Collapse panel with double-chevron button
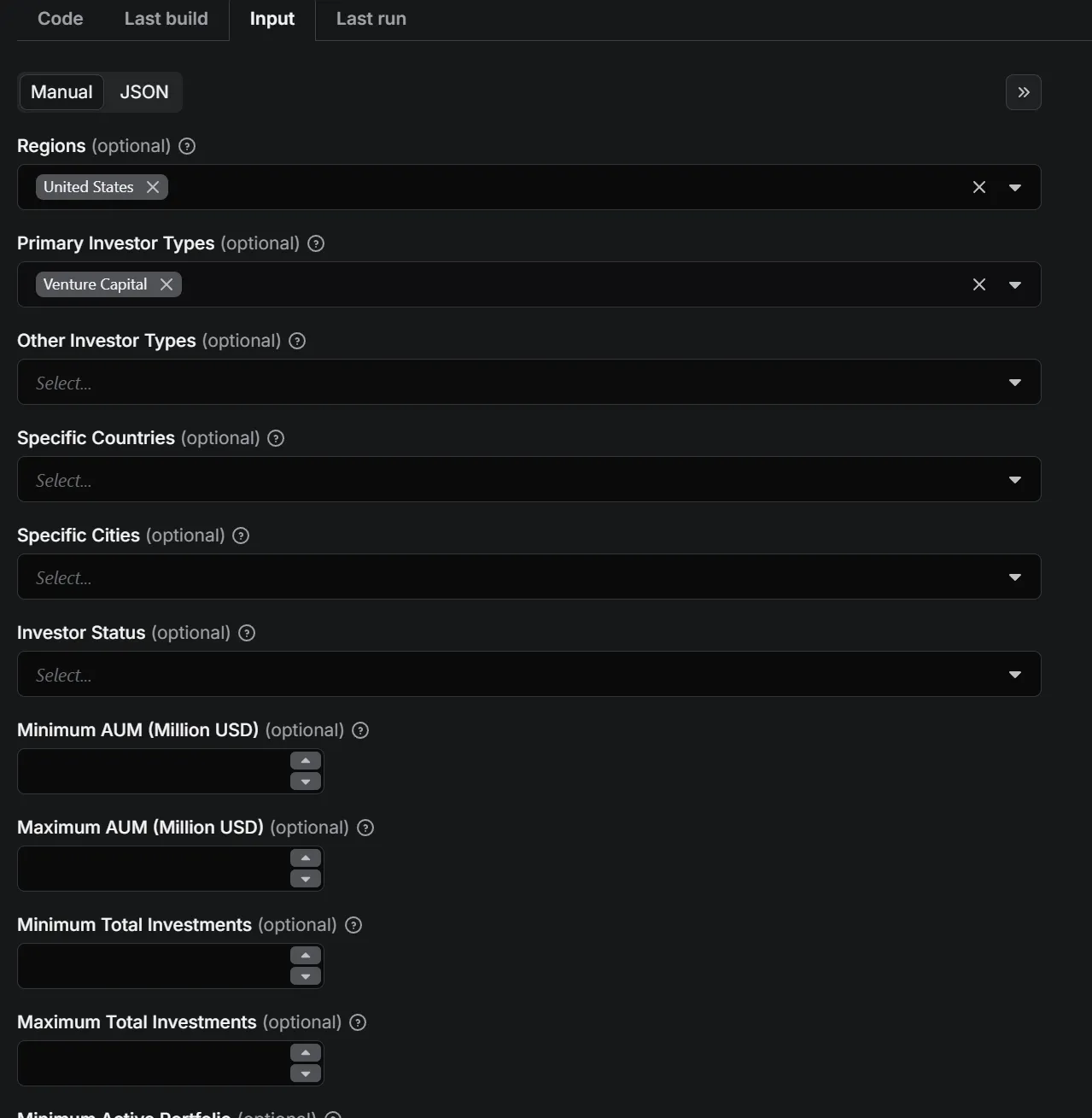 [1023, 92]
